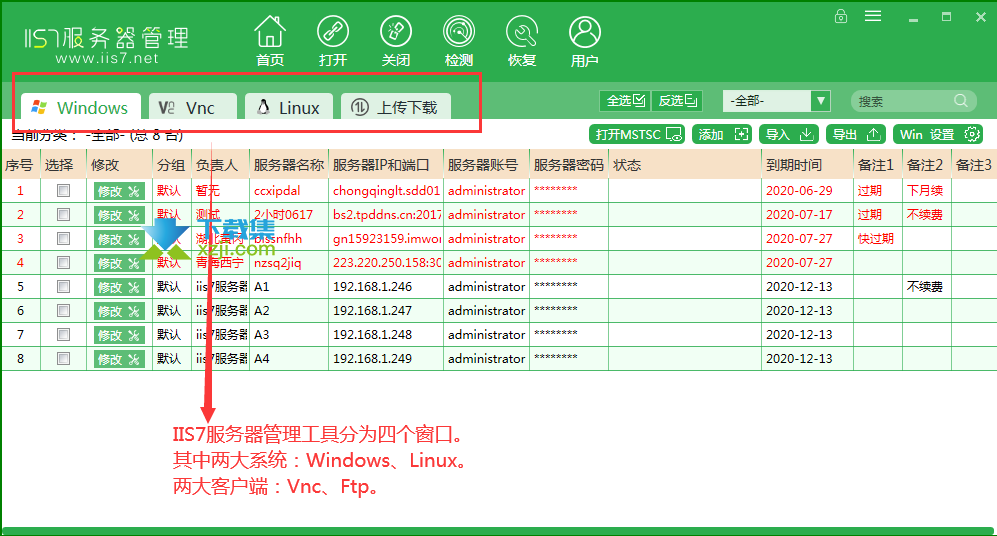
Task: Click the 打开MSTSC button
Action: point(636,134)
